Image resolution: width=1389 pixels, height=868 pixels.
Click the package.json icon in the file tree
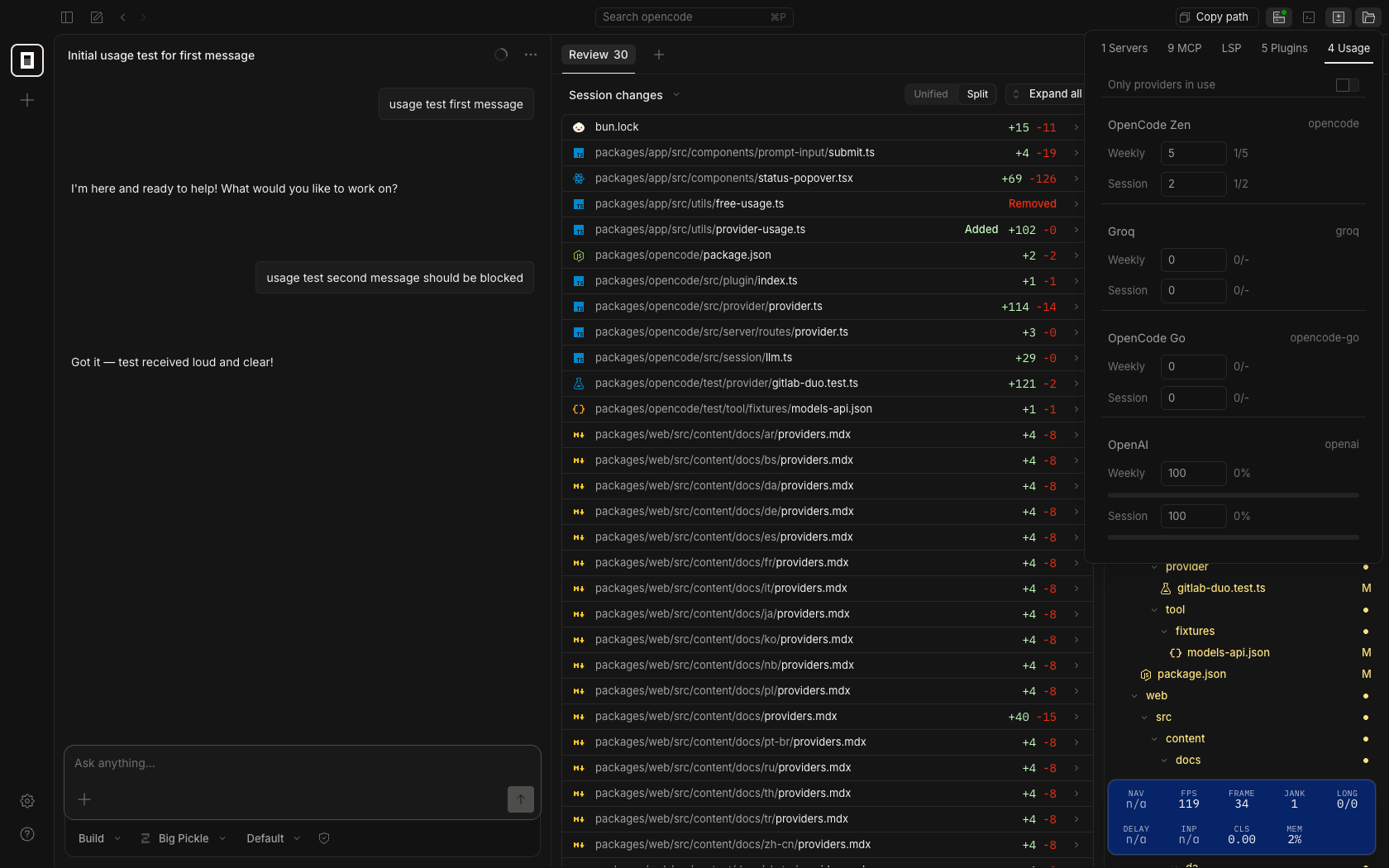[1146, 675]
